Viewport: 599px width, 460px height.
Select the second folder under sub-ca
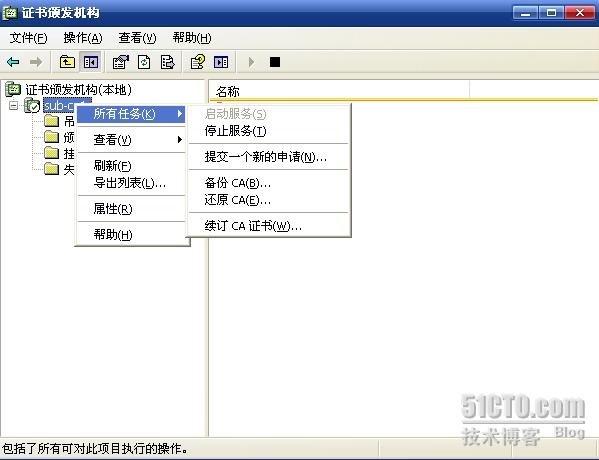[x=52, y=137]
